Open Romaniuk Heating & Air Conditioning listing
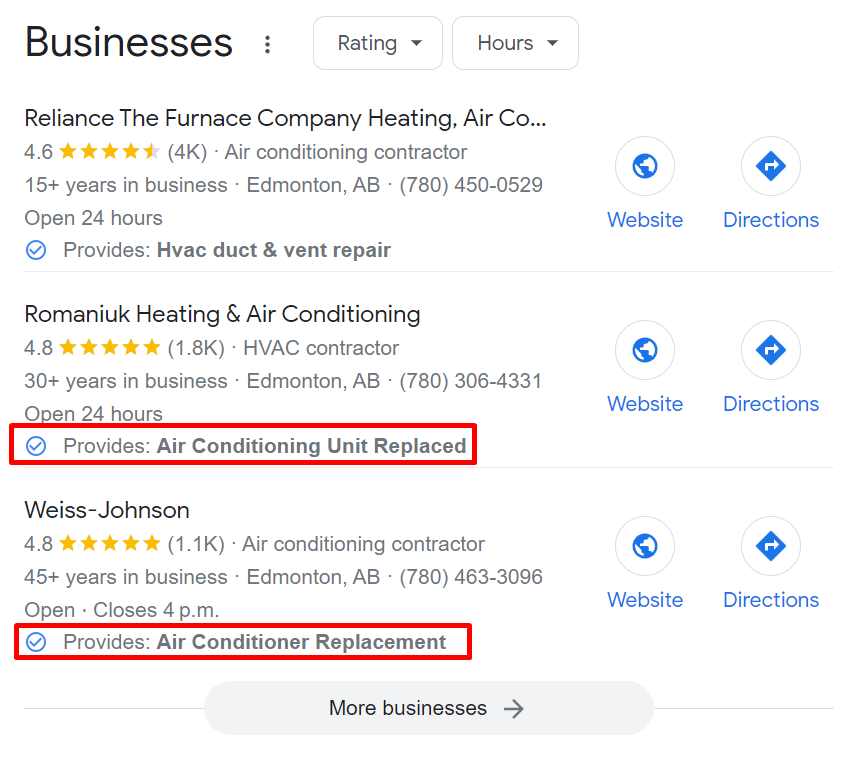This screenshot has height=758, width=857. [222, 314]
